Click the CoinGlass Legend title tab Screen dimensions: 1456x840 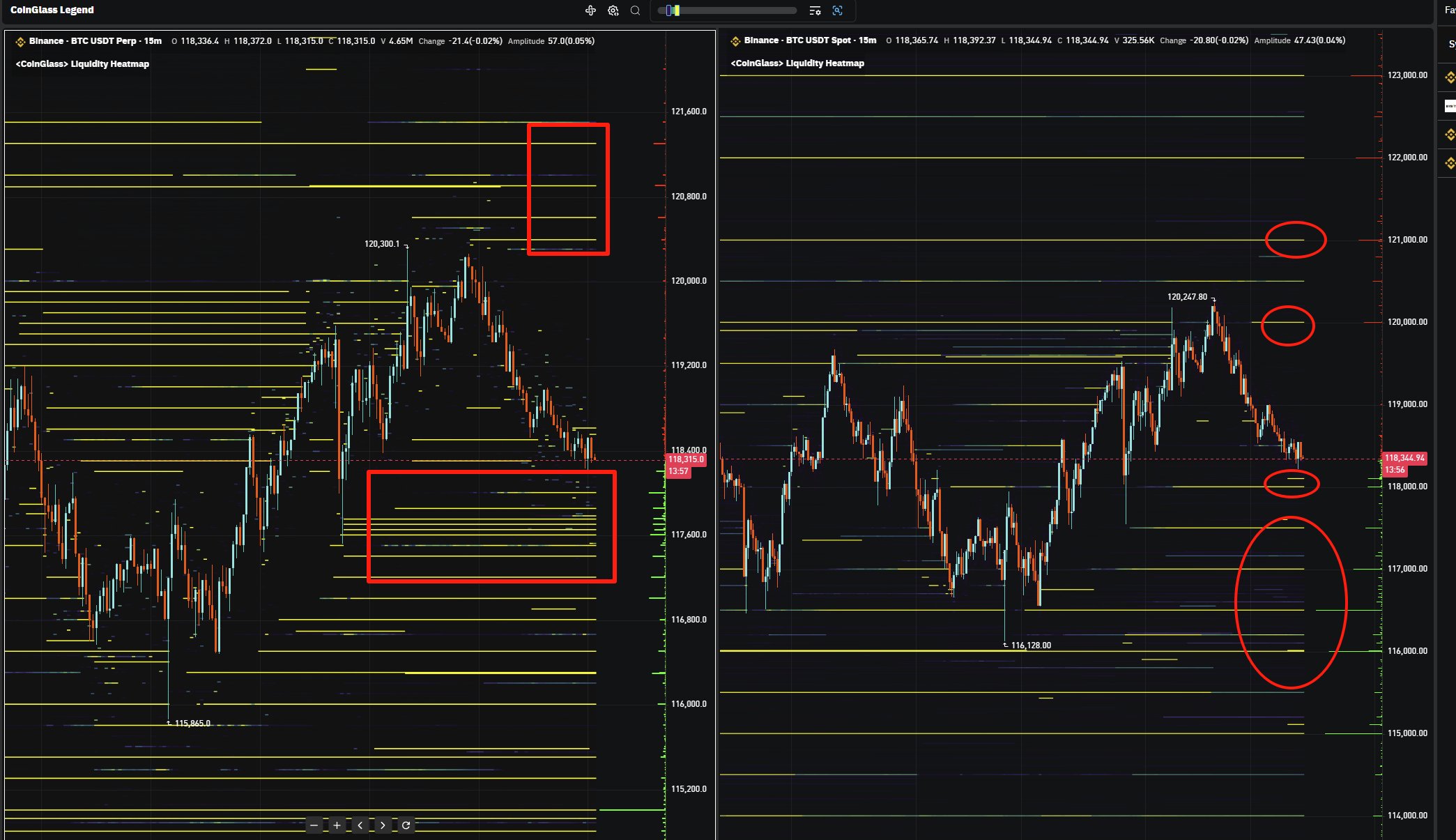click(x=52, y=10)
